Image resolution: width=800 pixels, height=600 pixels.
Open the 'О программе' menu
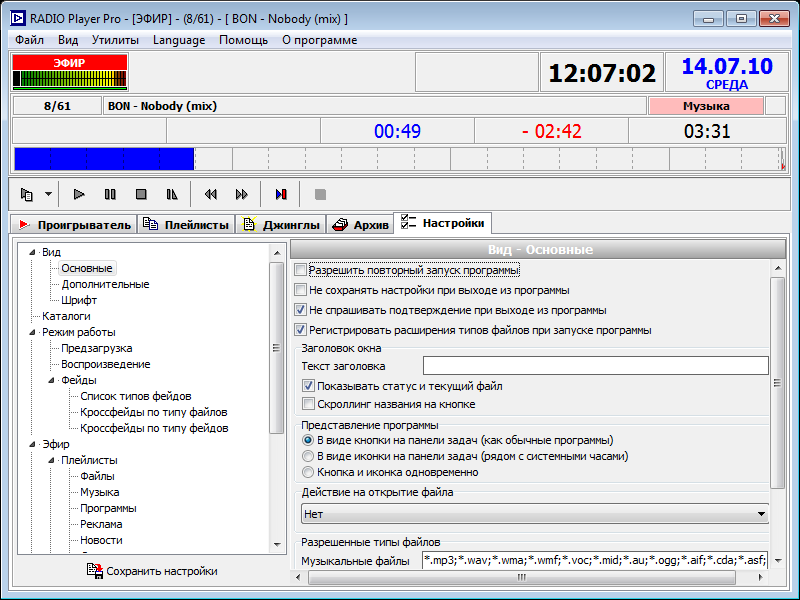pyautogui.click(x=319, y=40)
